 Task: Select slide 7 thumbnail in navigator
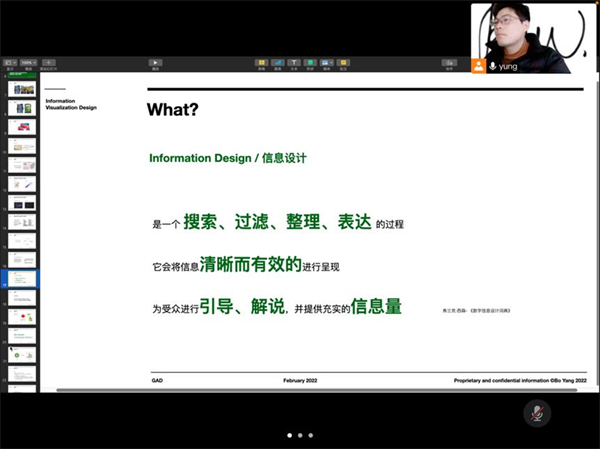pyautogui.click(x=22, y=89)
